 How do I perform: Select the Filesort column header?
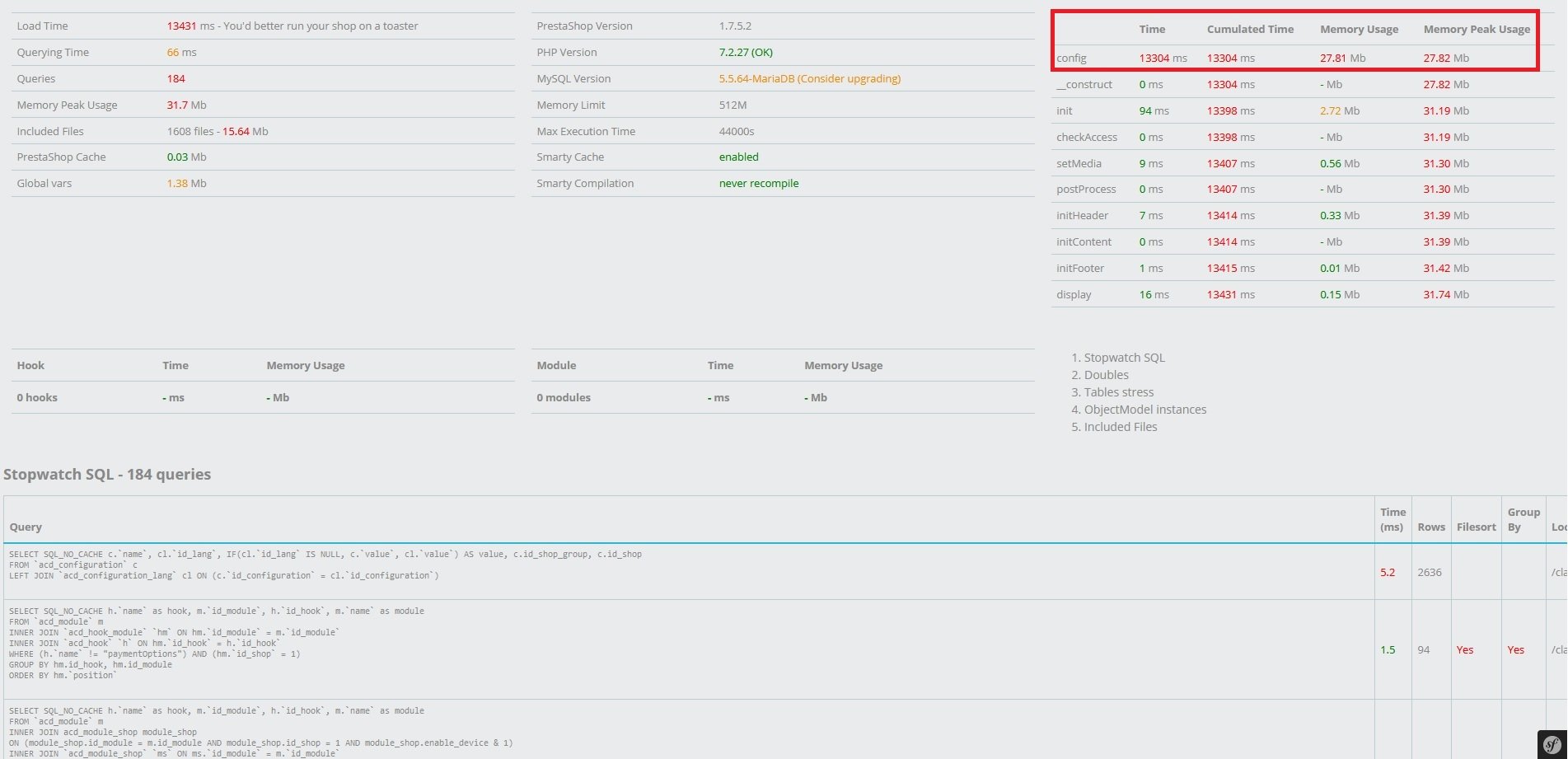tap(1476, 527)
